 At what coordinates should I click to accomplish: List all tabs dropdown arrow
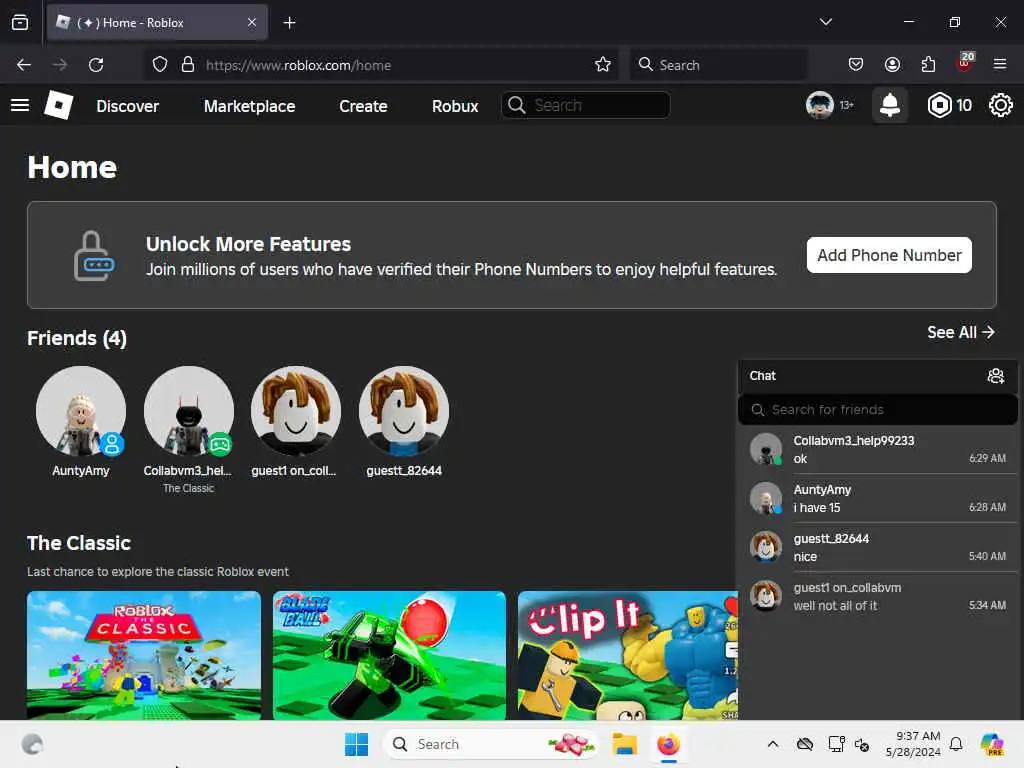pos(825,22)
